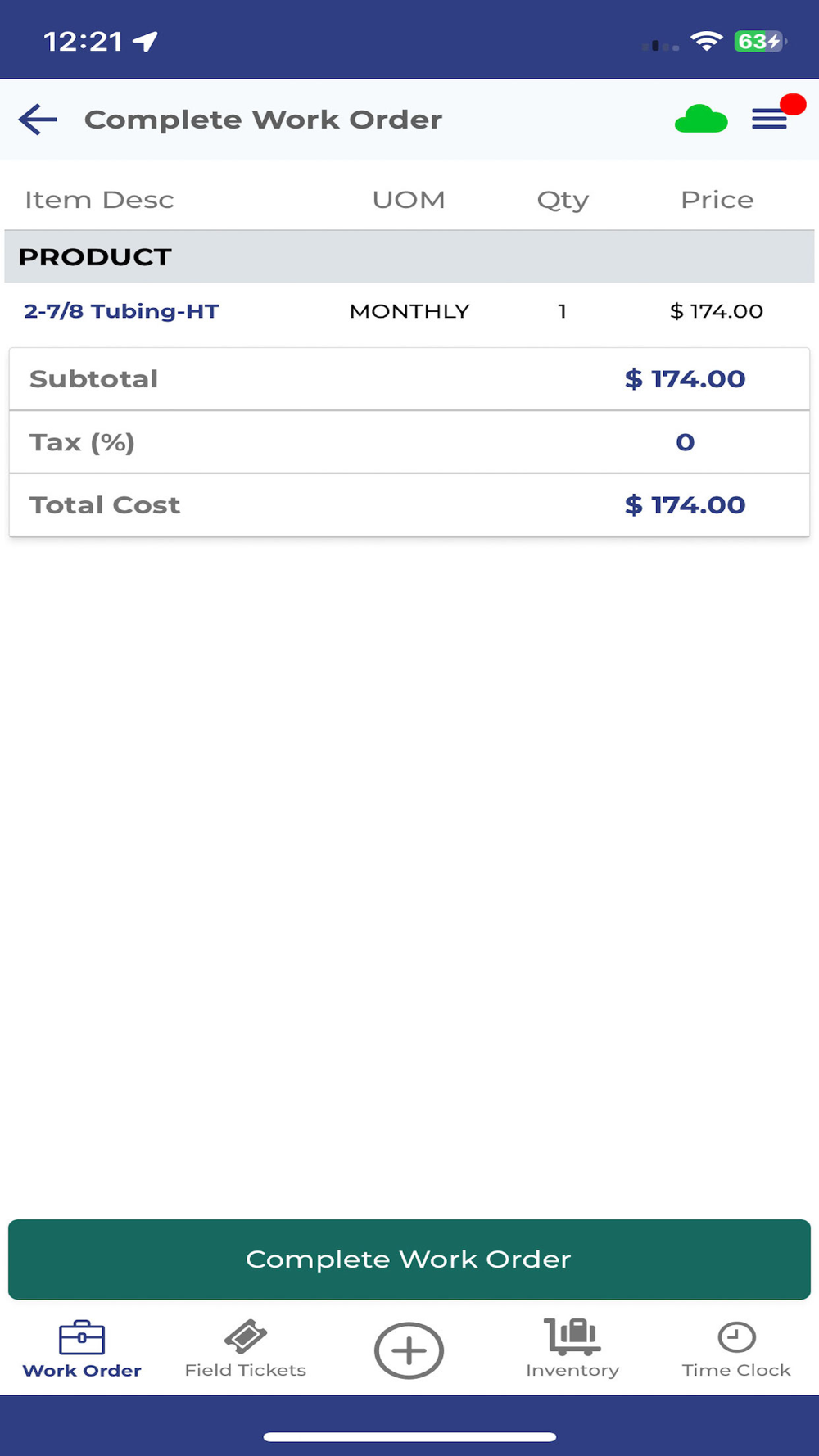819x1456 pixels.
Task: Switch to the Field Tickets tab
Action: (246, 1350)
